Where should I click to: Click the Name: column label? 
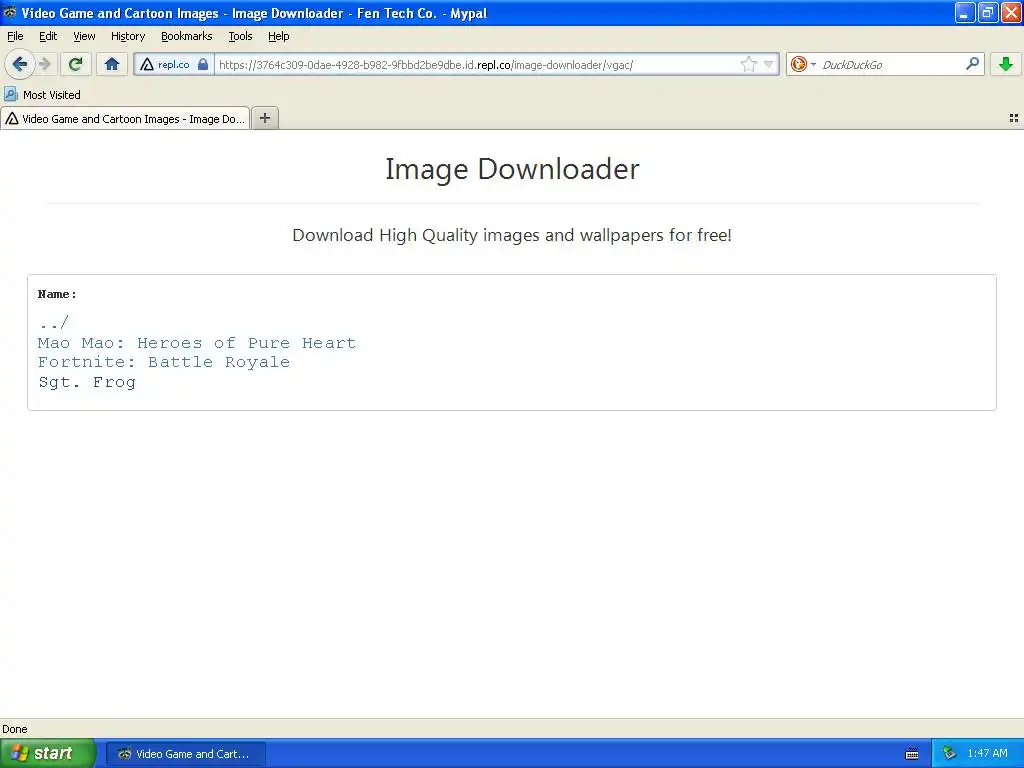[57, 295]
